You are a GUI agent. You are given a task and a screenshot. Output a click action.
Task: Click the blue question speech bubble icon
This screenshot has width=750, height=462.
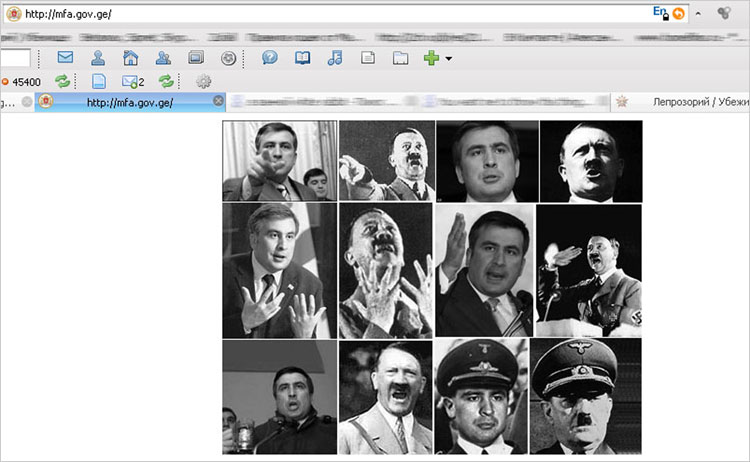(x=269, y=58)
